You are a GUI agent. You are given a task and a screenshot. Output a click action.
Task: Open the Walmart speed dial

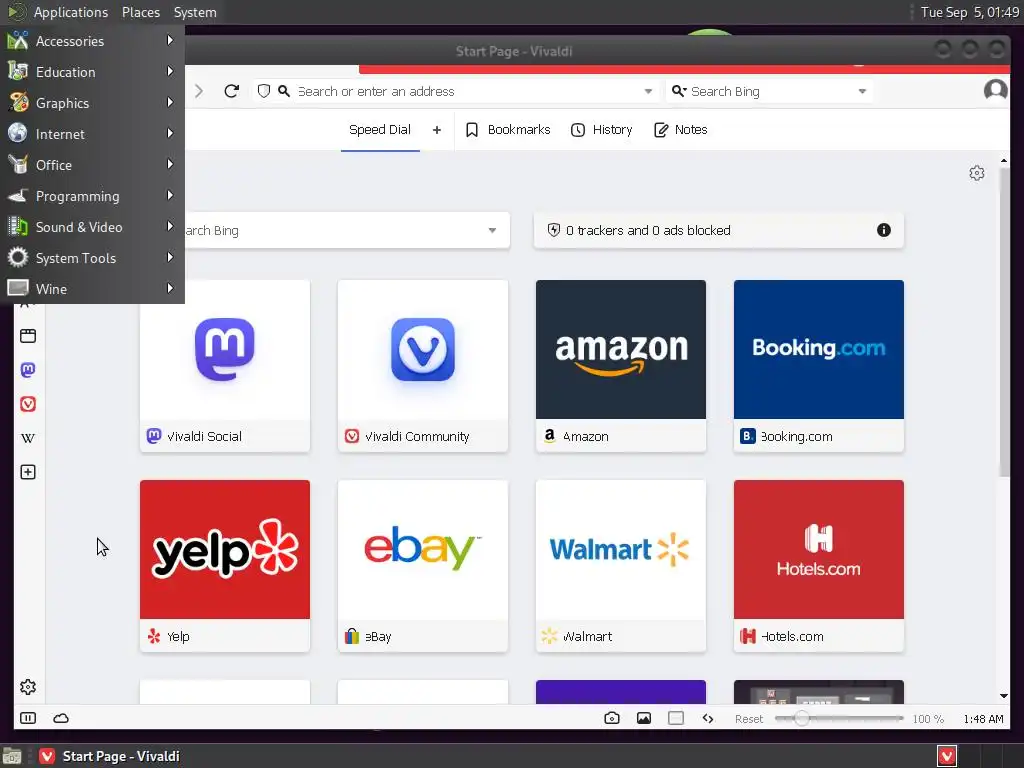620,566
